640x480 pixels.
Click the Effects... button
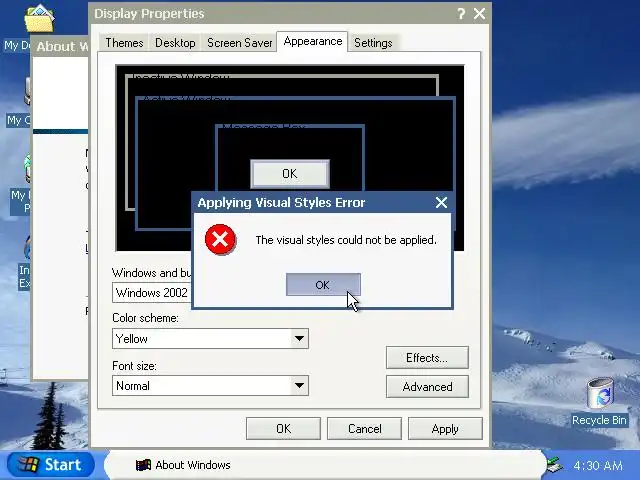click(x=427, y=358)
